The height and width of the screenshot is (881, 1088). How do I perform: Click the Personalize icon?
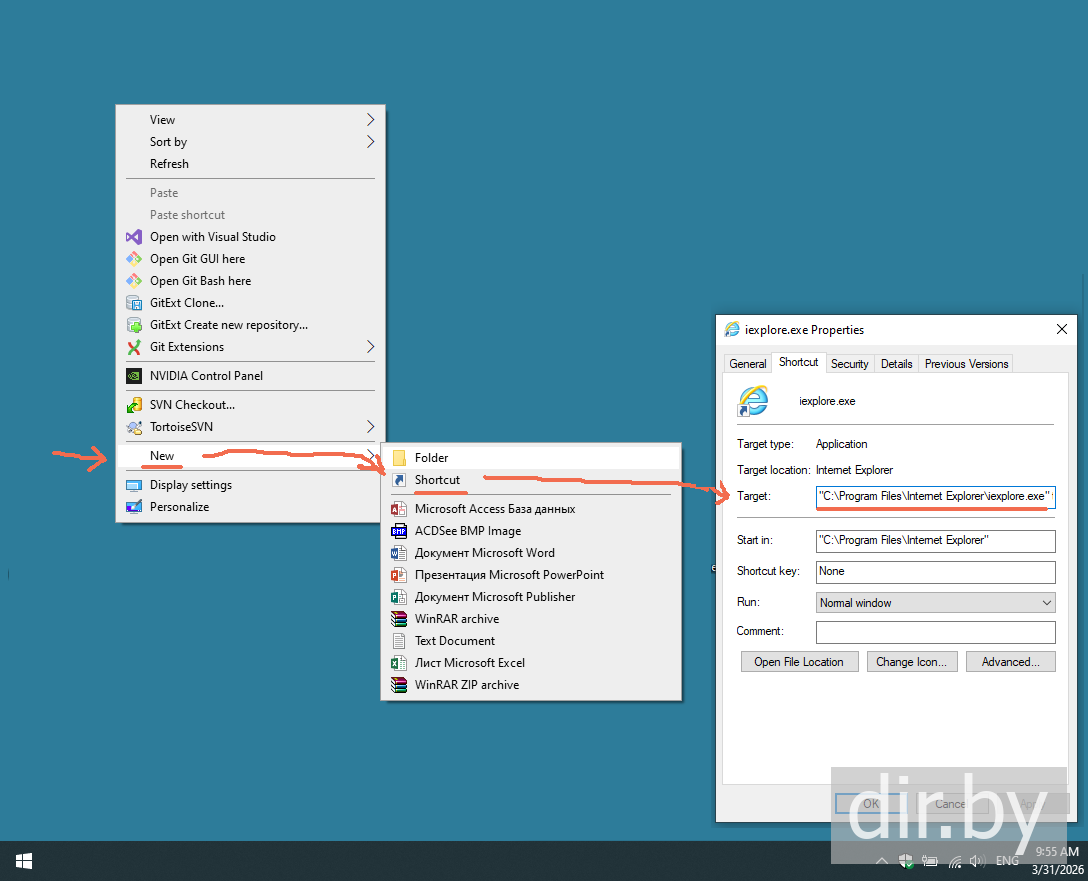[x=134, y=507]
